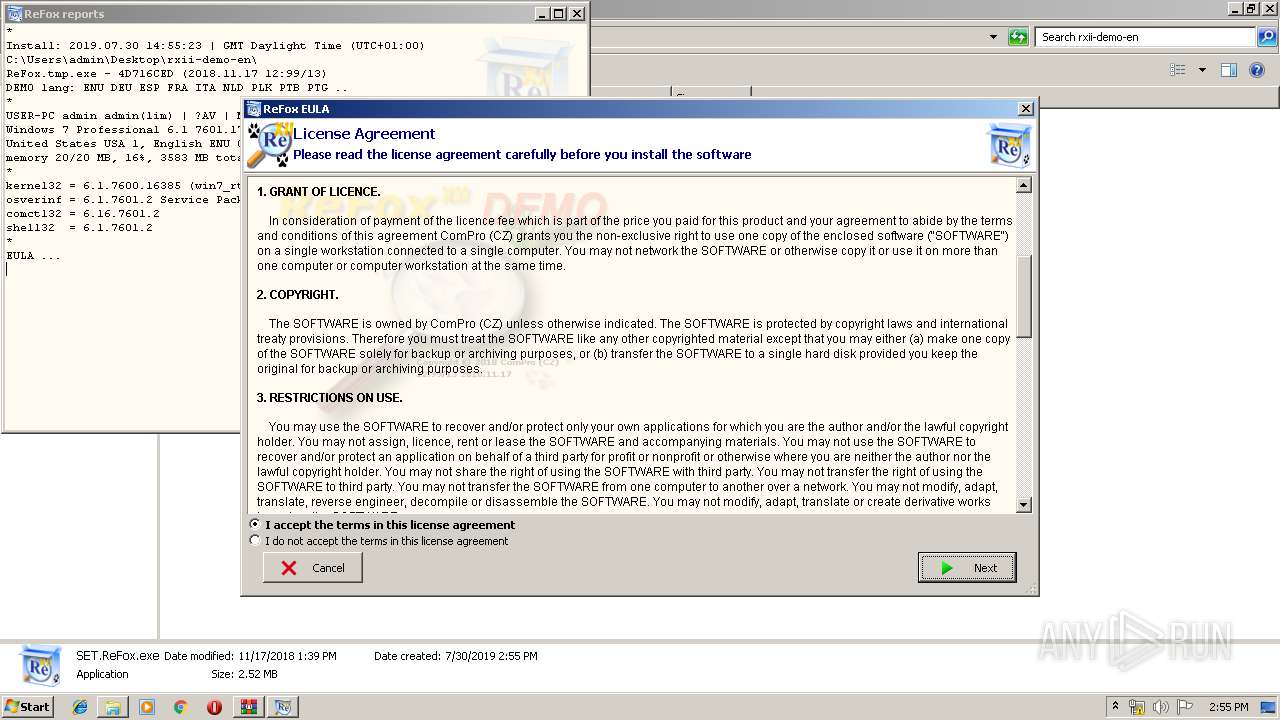1280x720 pixels.
Task: Click the 'ReFox.tmp.exe' line in reports log
Action: 166,74
